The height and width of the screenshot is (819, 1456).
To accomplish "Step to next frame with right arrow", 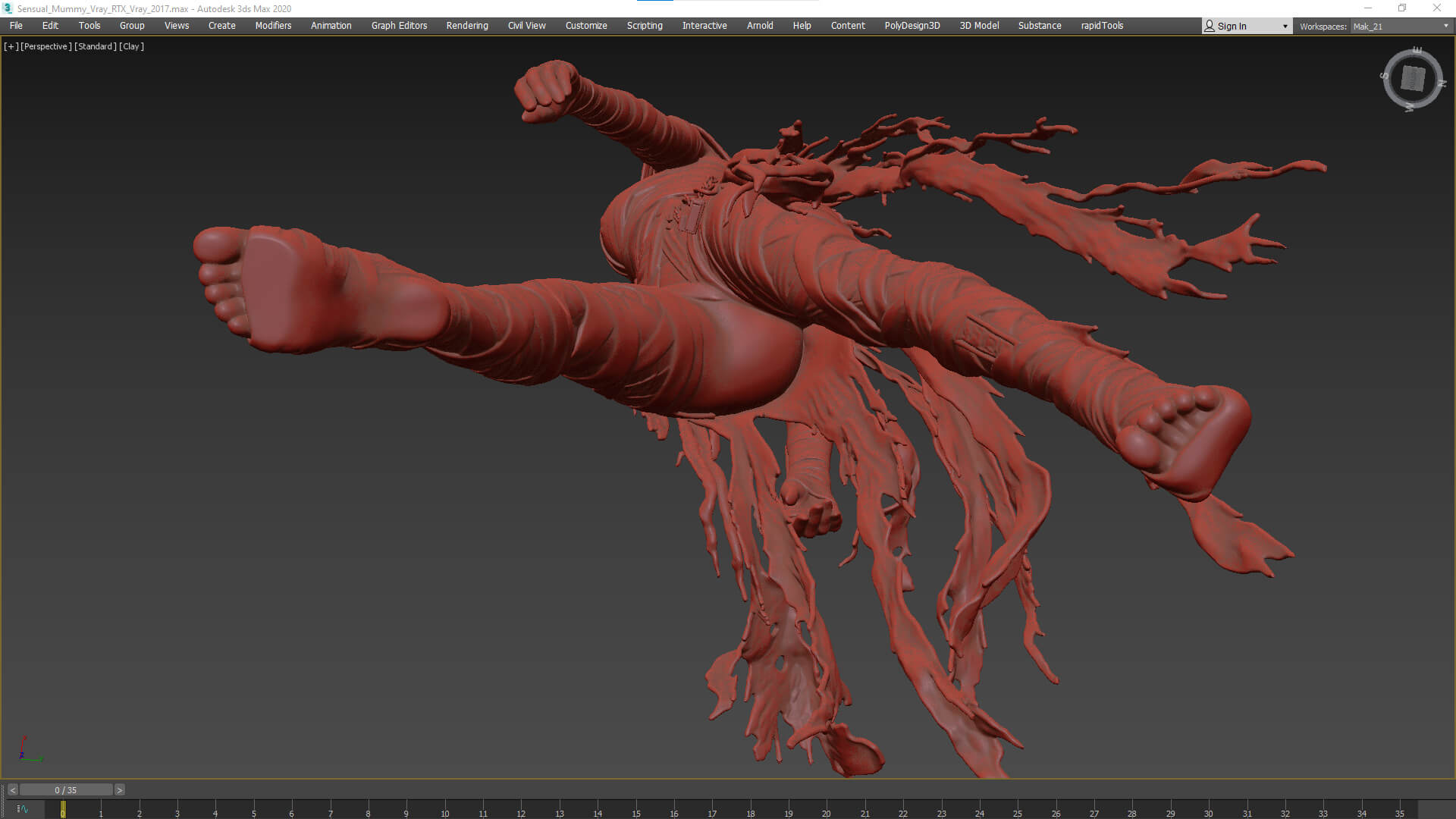I will click(x=119, y=790).
